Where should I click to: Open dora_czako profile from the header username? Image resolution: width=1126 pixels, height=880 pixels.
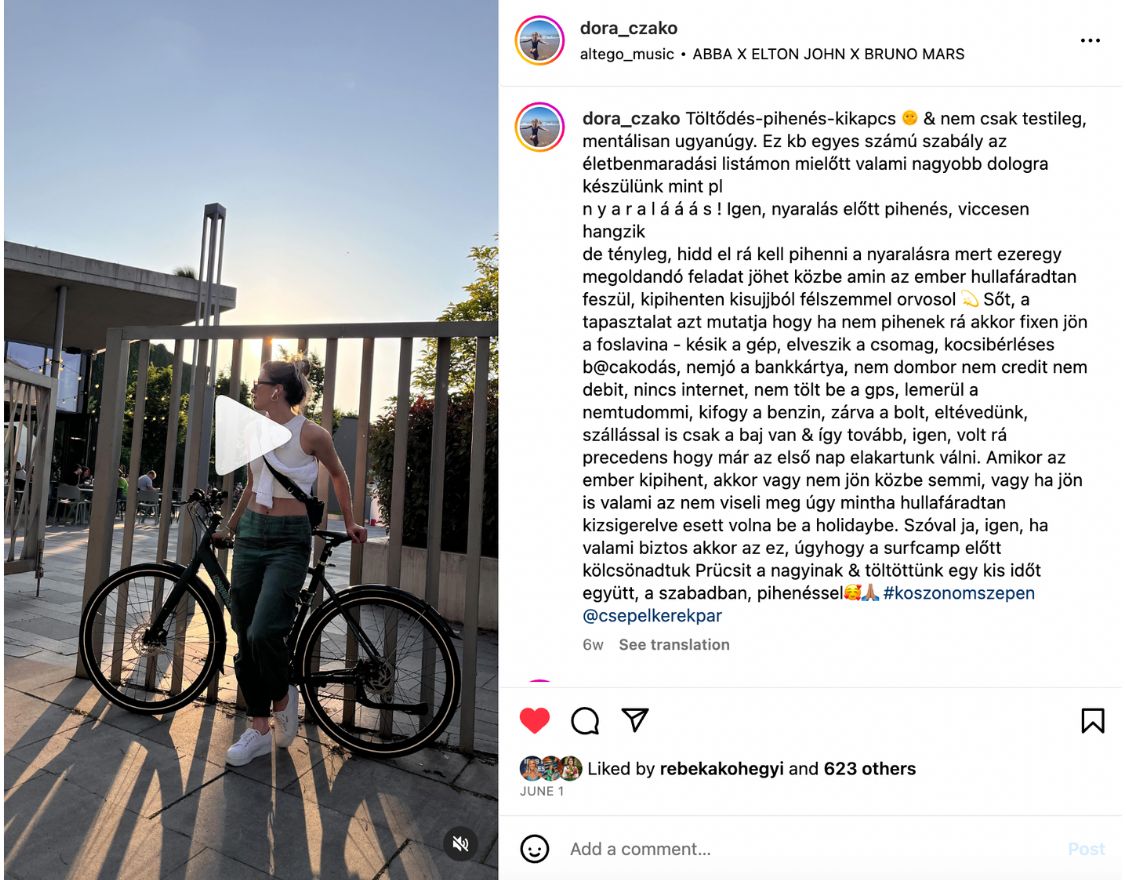coord(628,28)
